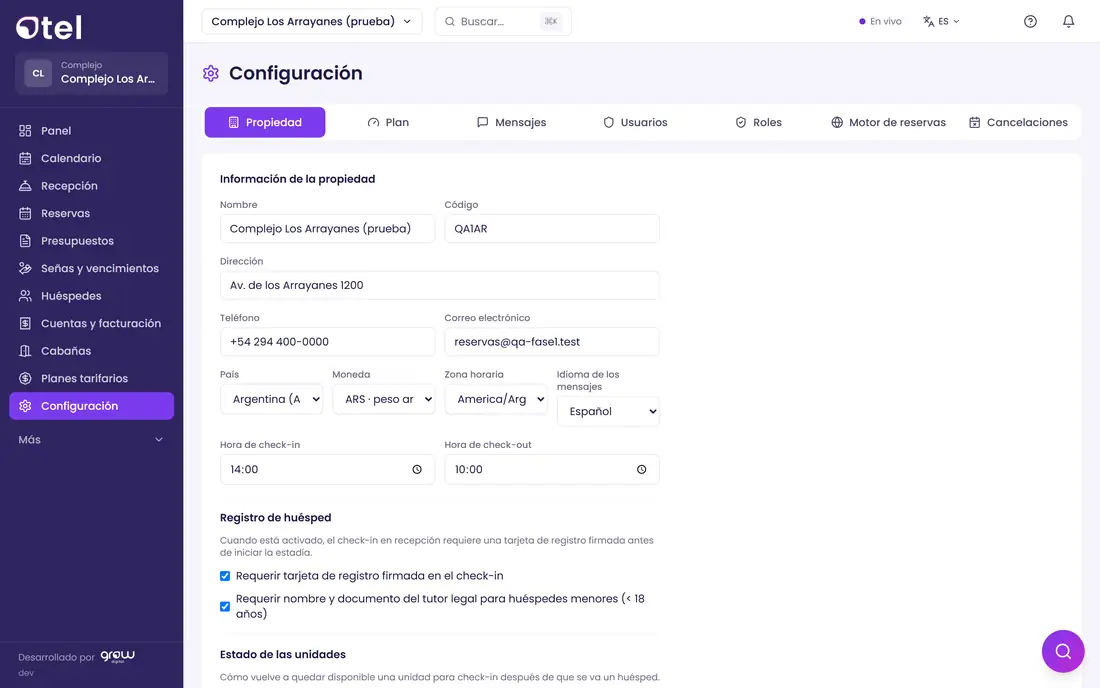Go to Calendario in sidebar
The width and height of the screenshot is (1100, 688).
point(91,158)
